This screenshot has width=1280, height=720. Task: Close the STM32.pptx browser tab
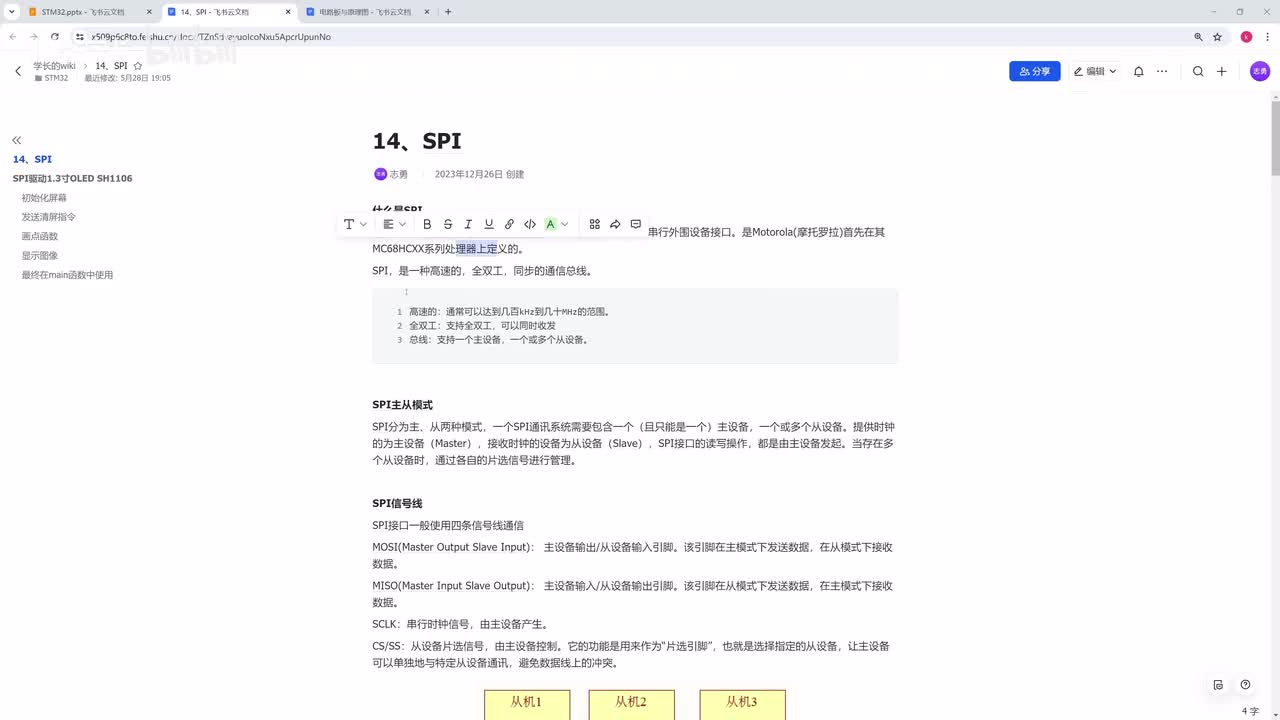click(149, 12)
